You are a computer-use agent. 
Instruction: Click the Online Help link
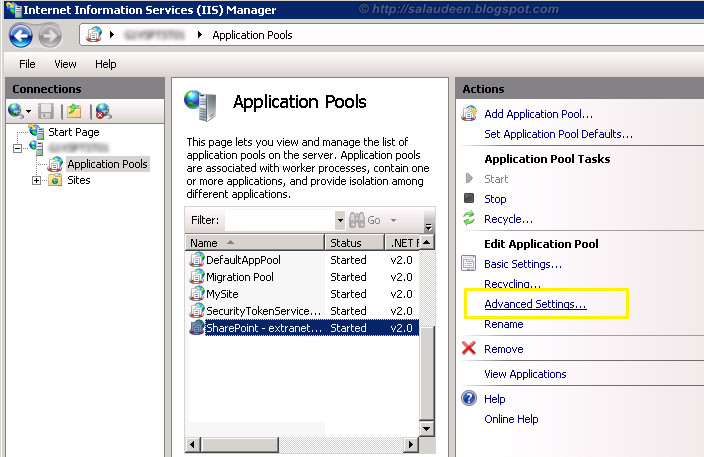click(511, 419)
